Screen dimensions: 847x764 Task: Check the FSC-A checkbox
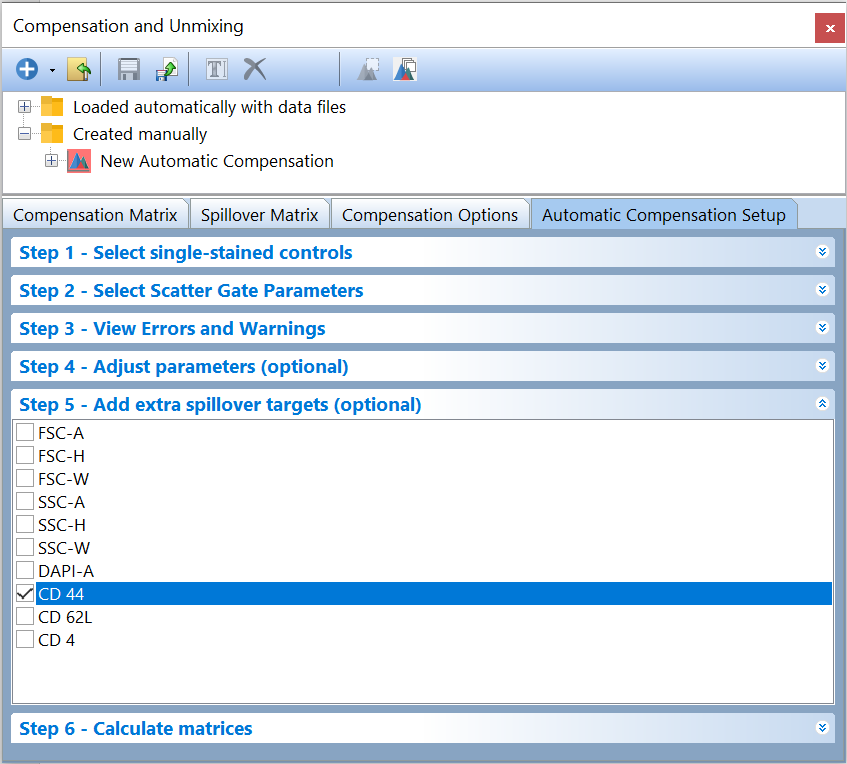25,432
